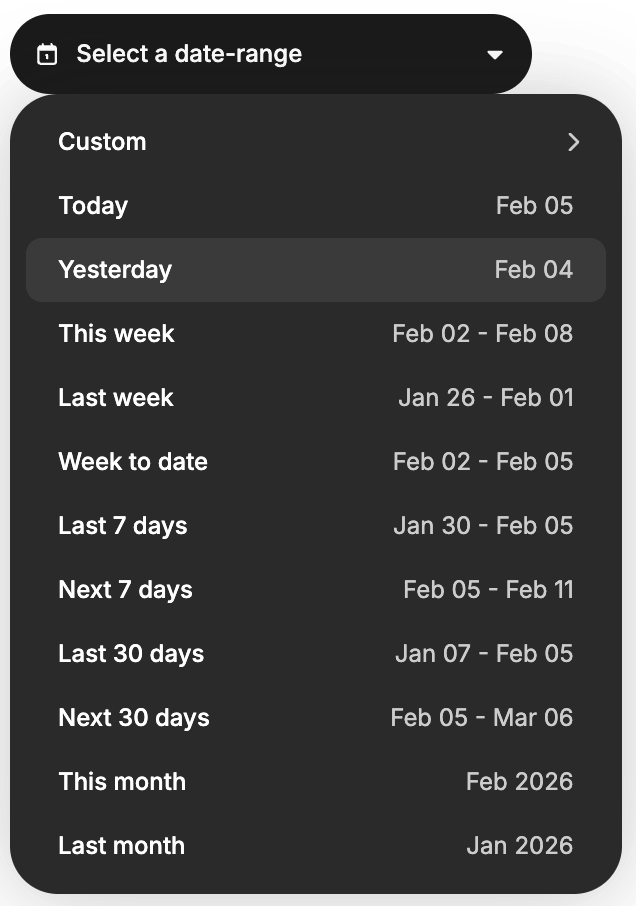636x906 pixels.
Task: Click the Jan 2026 date label
Action: pyautogui.click(x=519, y=846)
